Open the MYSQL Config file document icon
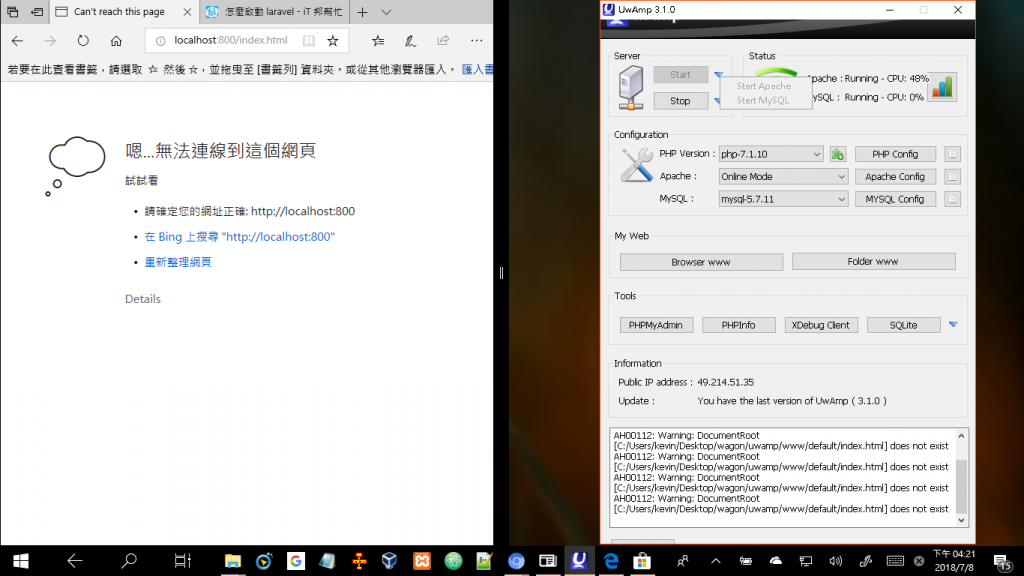Viewport: 1024px width, 576px height. [x=952, y=199]
